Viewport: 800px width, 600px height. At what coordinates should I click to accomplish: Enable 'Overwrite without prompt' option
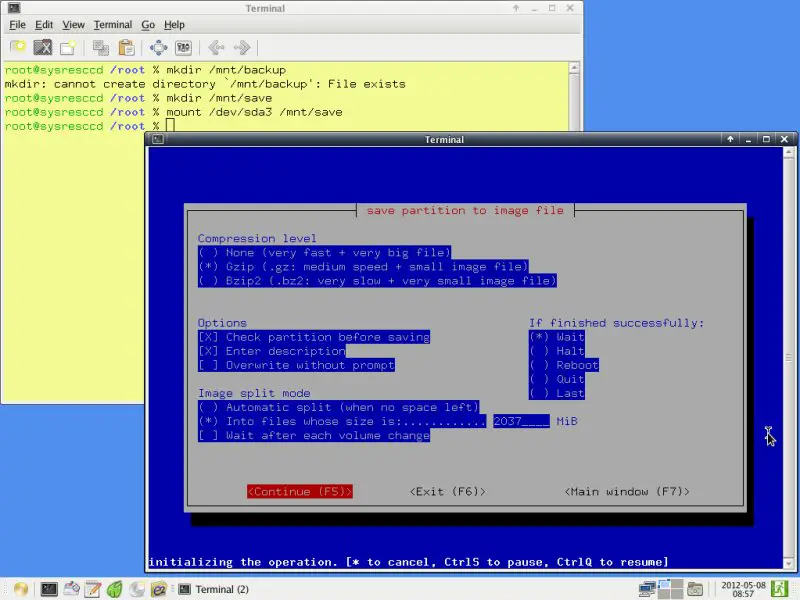207,365
